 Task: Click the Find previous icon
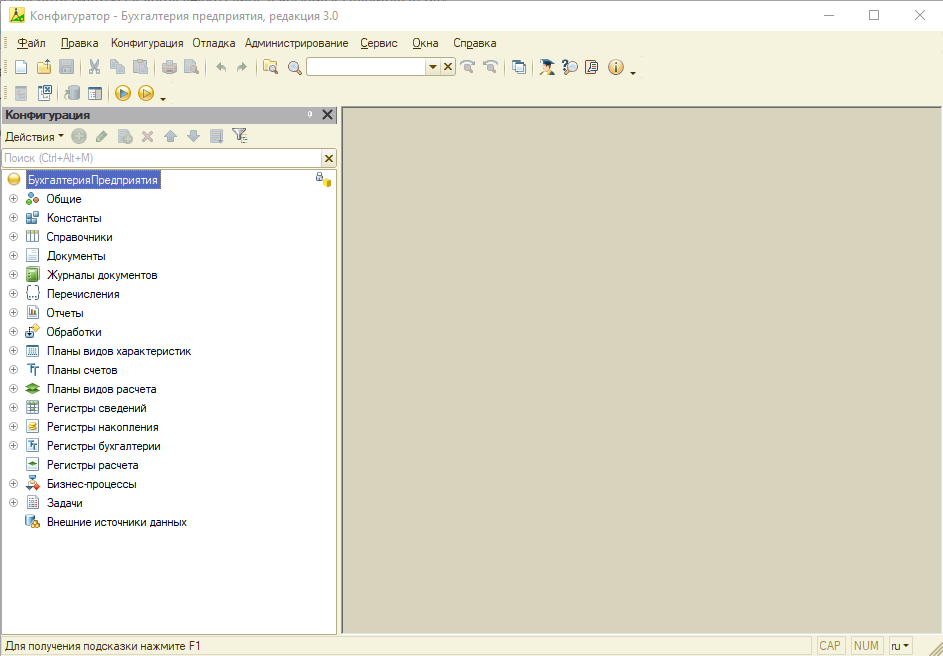[490, 67]
